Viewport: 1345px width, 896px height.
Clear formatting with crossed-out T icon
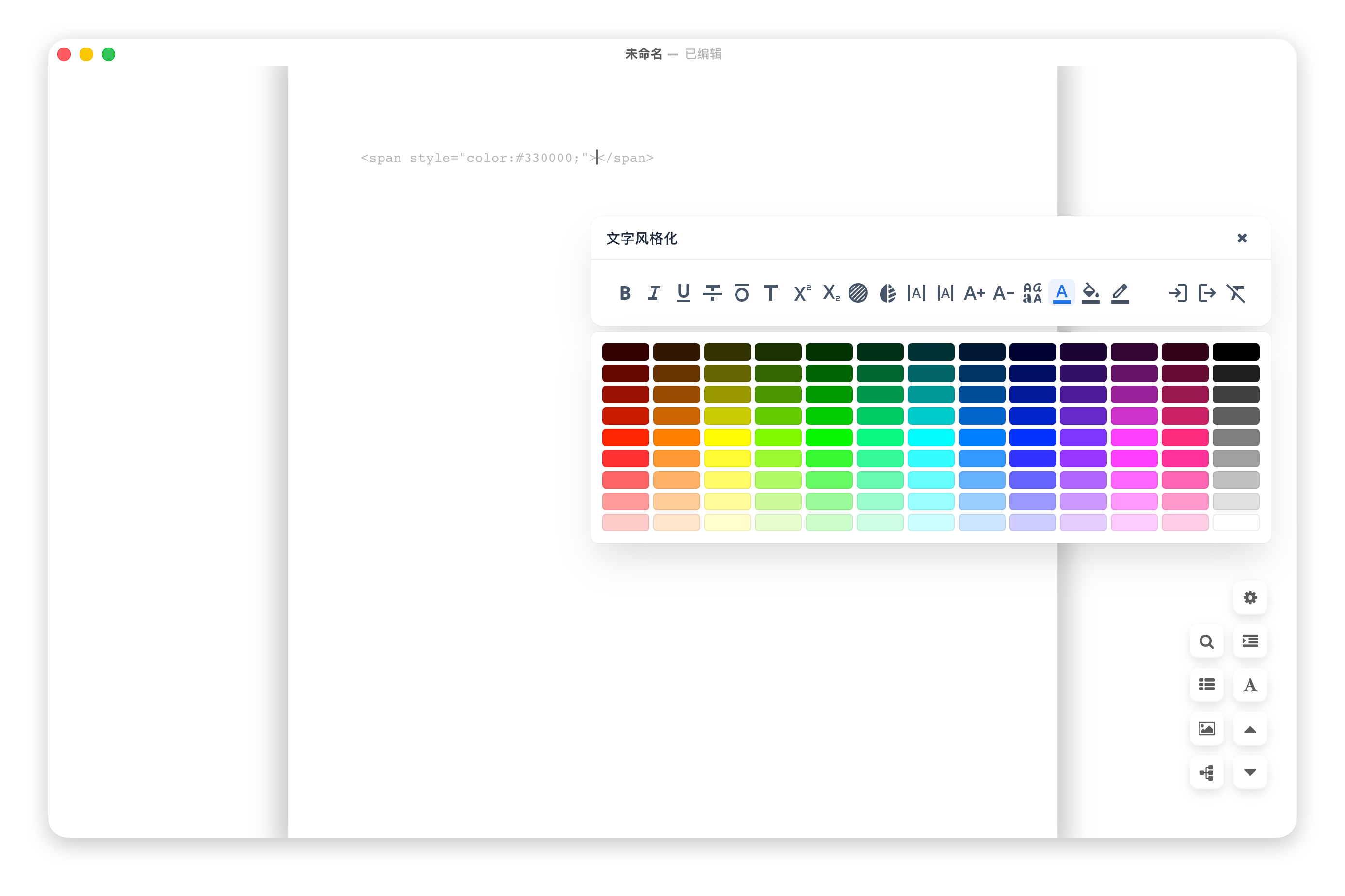pos(1236,293)
